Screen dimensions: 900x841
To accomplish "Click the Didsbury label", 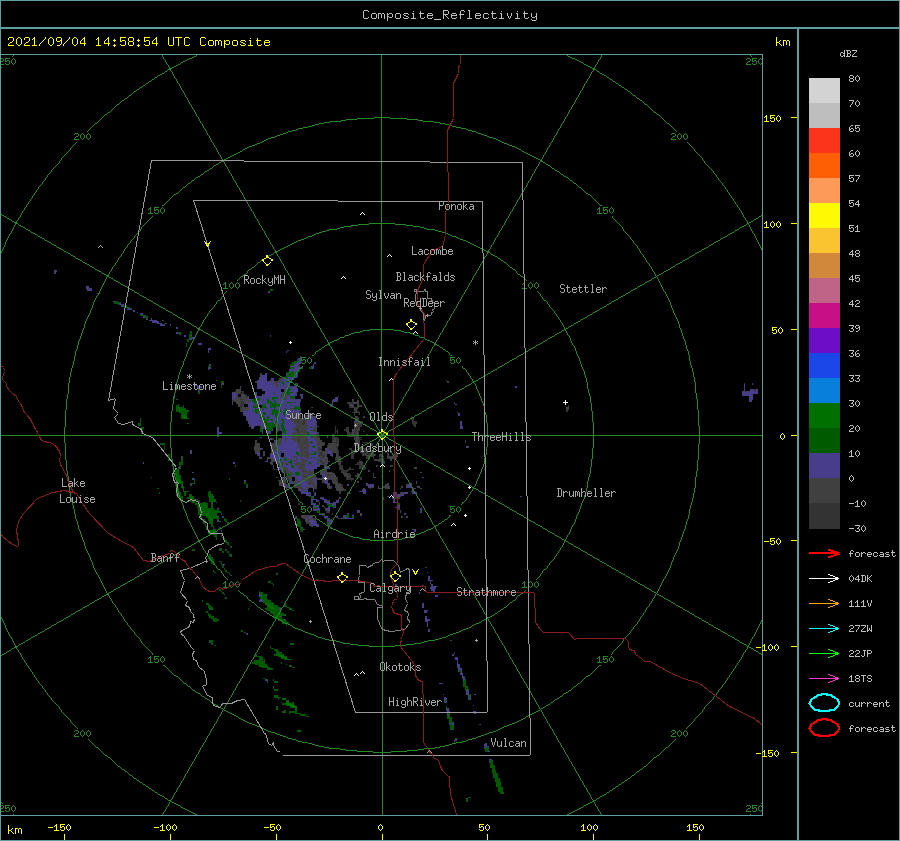I will tap(377, 447).
